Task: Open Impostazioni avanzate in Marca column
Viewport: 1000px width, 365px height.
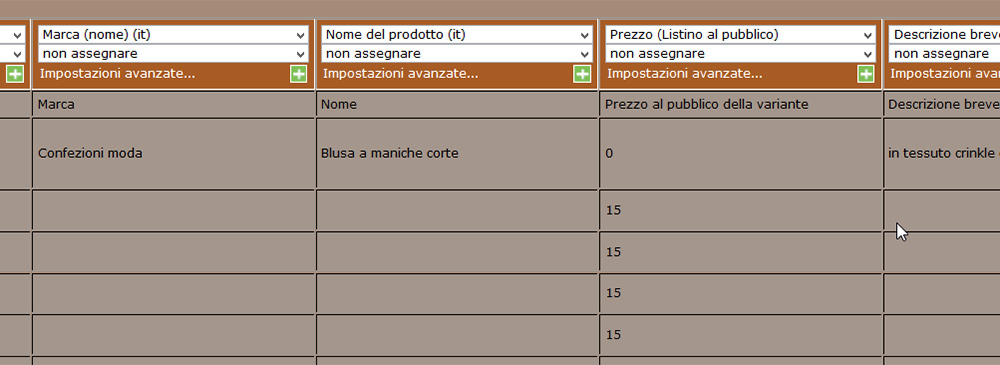Action: coord(117,74)
